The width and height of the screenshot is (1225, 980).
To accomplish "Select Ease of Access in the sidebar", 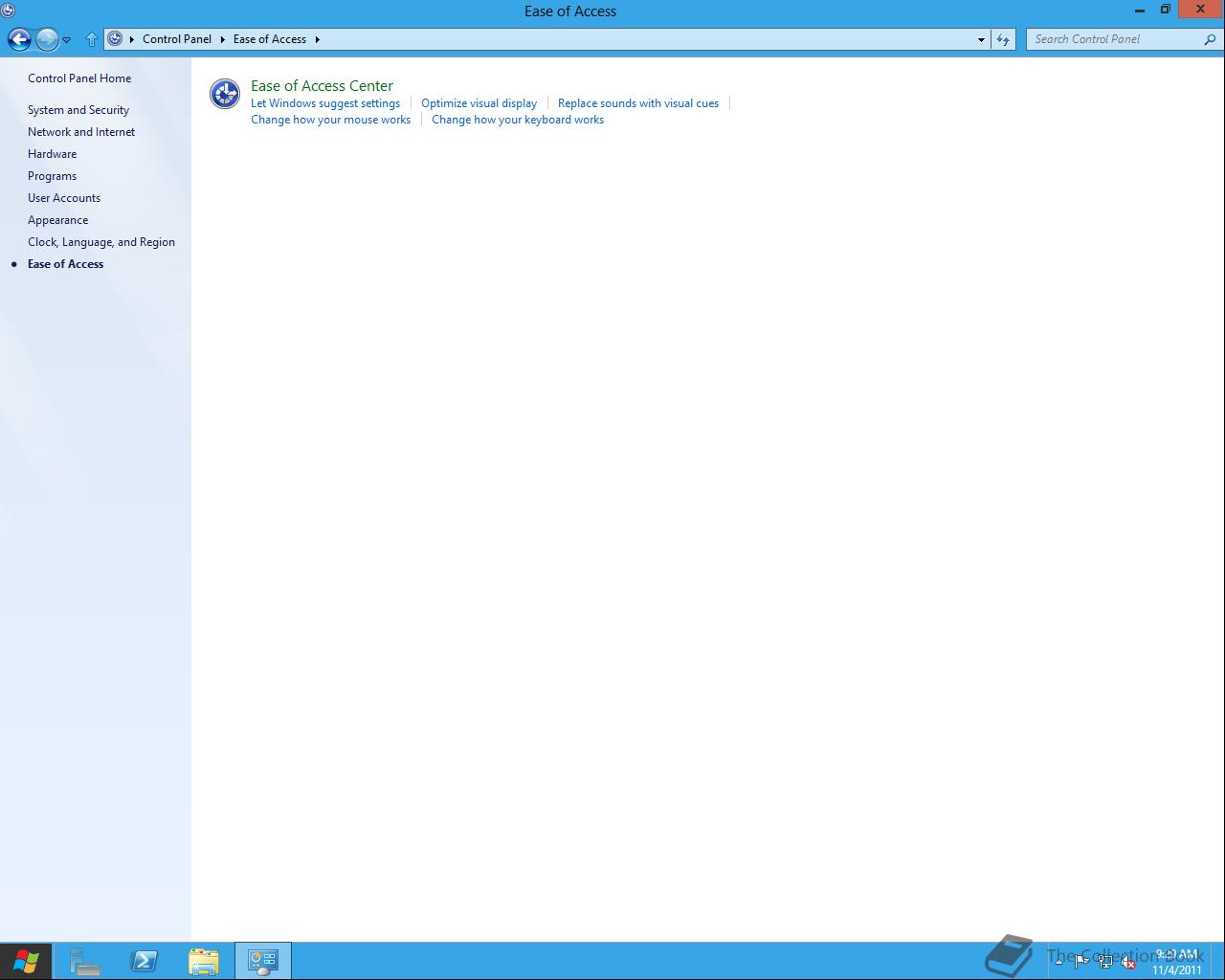I will tap(65, 264).
